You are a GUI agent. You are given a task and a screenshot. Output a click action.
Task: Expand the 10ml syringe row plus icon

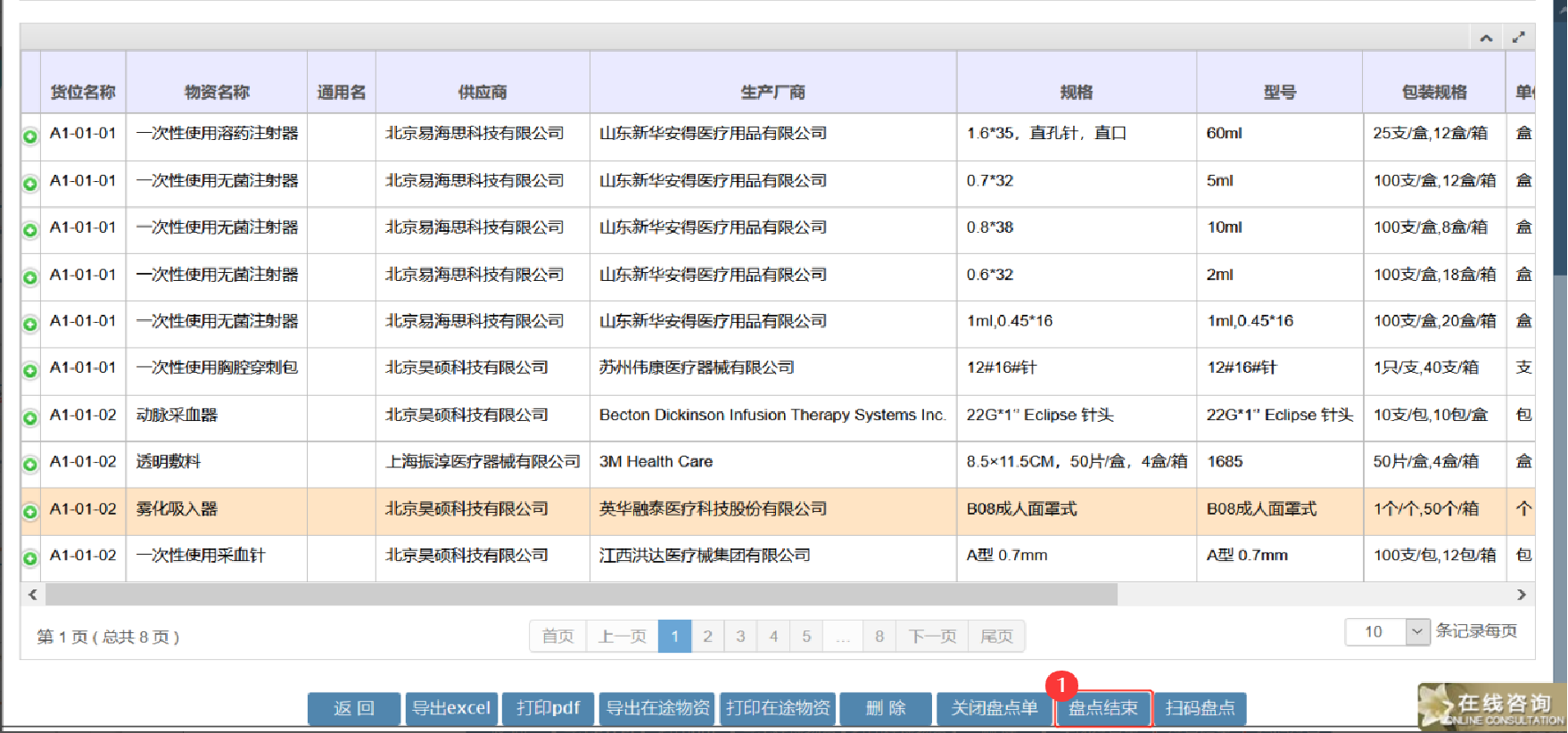click(x=30, y=230)
